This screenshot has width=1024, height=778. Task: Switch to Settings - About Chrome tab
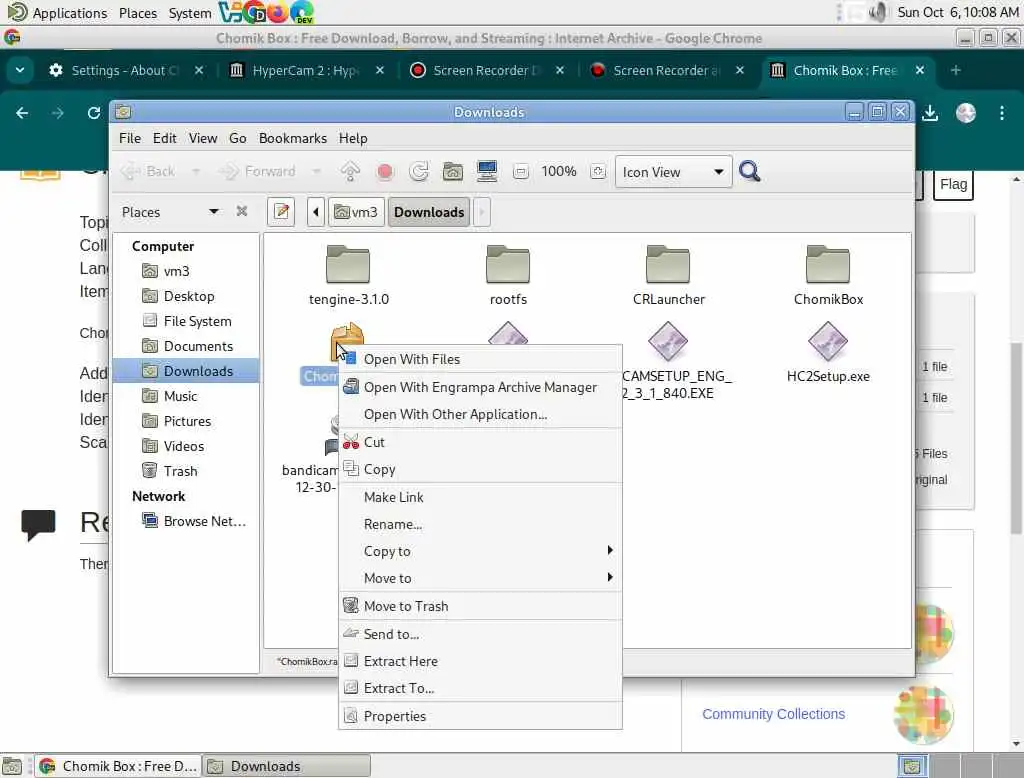click(124, 70)
